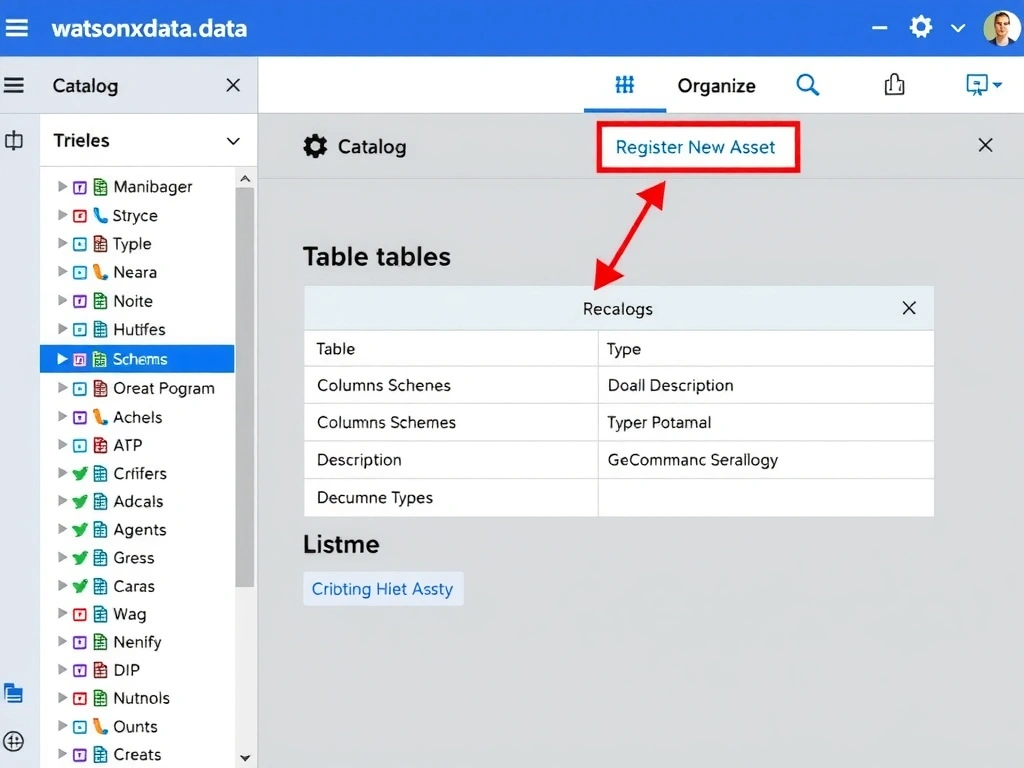Click the search magnifier icon
Image resolution: width=1024 pixels, height=768 pixels.
click(808, 85)
